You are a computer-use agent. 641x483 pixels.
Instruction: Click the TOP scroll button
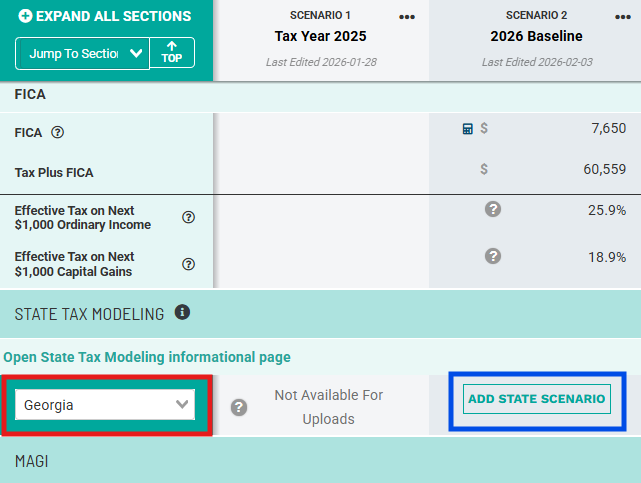point(172,53)
